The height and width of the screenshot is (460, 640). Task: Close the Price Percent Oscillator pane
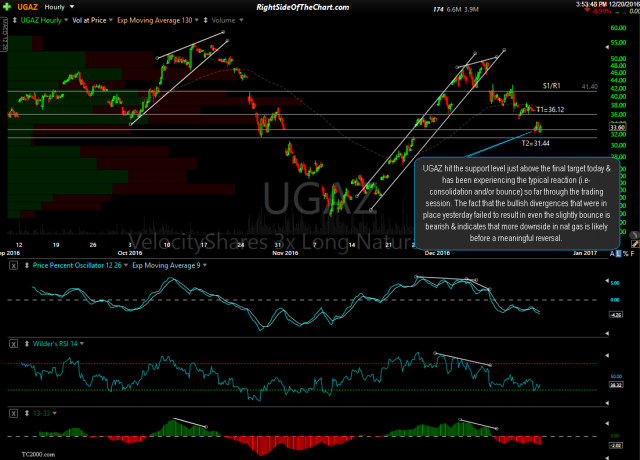click(x=13, y=266)
